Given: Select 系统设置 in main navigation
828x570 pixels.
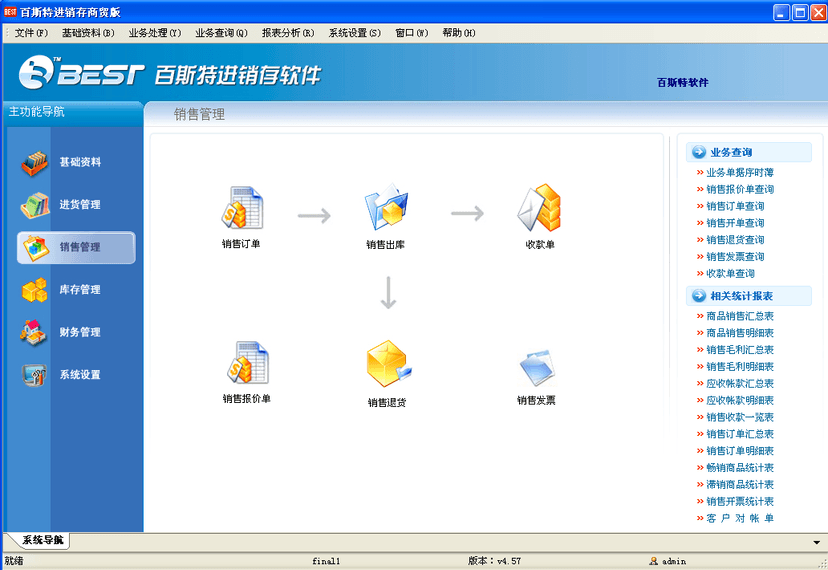Looking at the screenshot, I should 76,375.
